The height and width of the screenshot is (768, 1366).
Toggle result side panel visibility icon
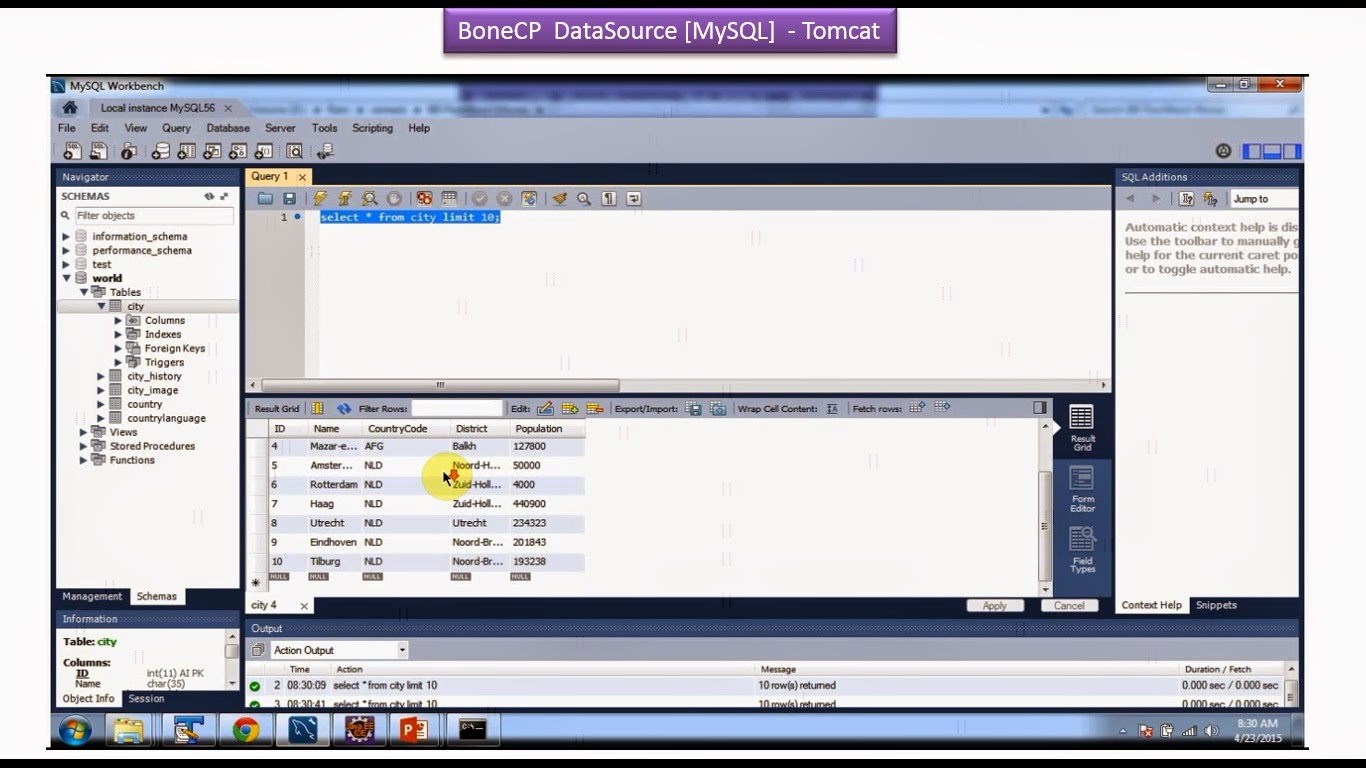1040,407
